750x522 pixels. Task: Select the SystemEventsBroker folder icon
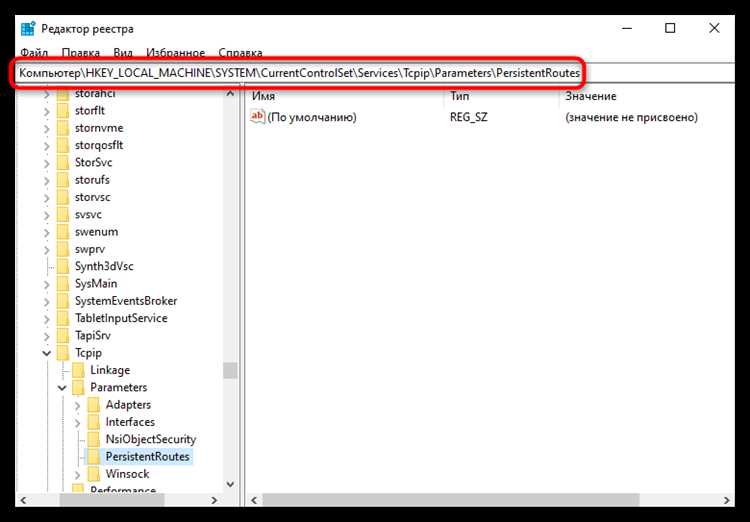pyautogui.click(x=63, y=301)
